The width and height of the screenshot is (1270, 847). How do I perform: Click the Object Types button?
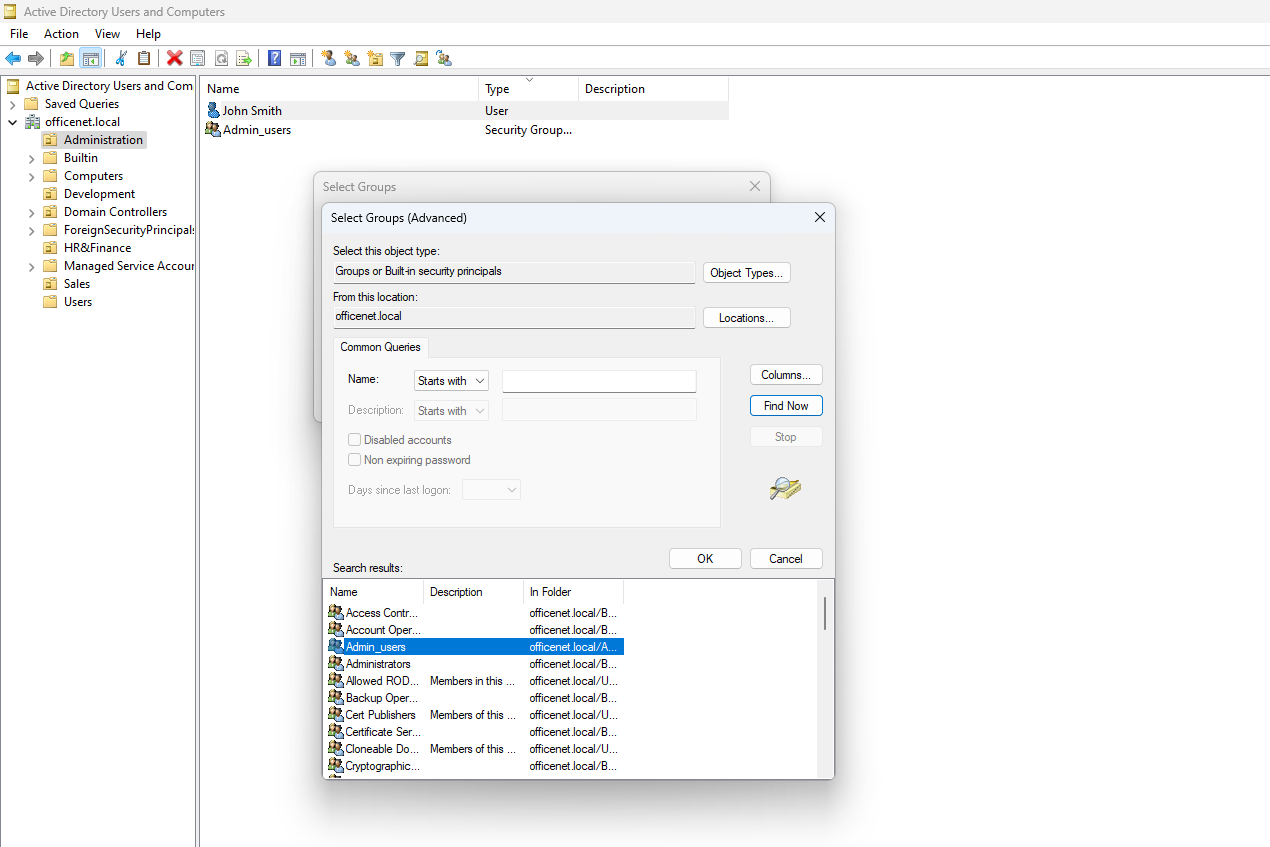coord(746,273)
